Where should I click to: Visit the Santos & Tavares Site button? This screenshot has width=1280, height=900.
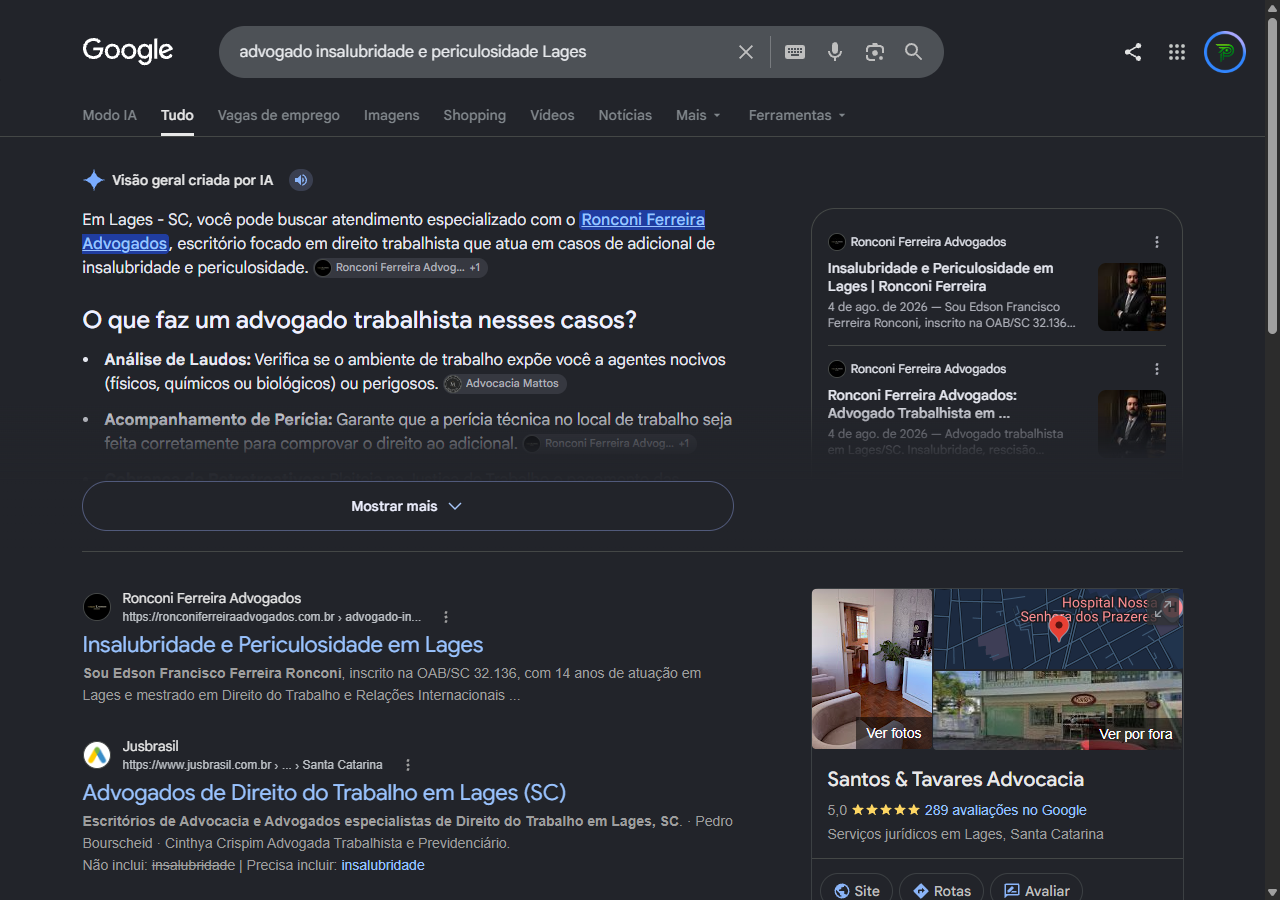click(855, 891)
